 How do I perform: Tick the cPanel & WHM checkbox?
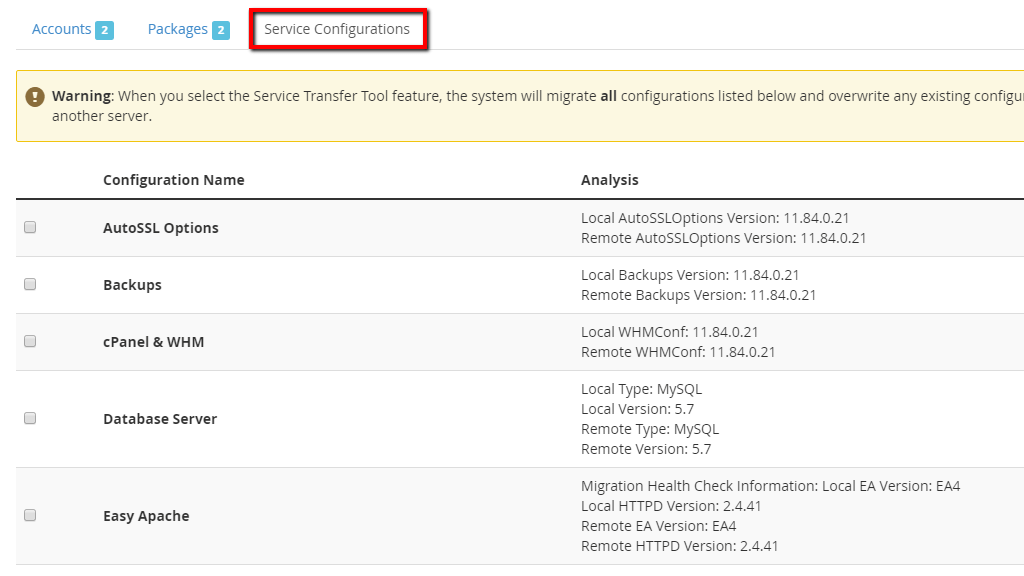(x=30, y=342)
